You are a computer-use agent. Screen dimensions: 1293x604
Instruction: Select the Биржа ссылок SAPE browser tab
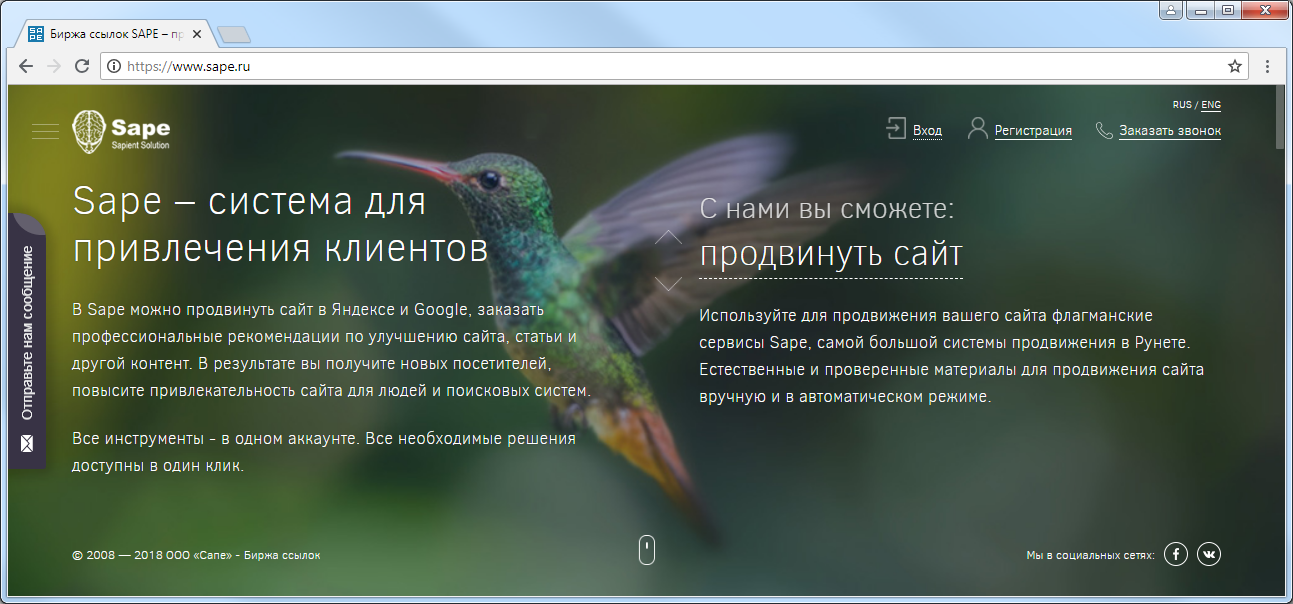117,34
